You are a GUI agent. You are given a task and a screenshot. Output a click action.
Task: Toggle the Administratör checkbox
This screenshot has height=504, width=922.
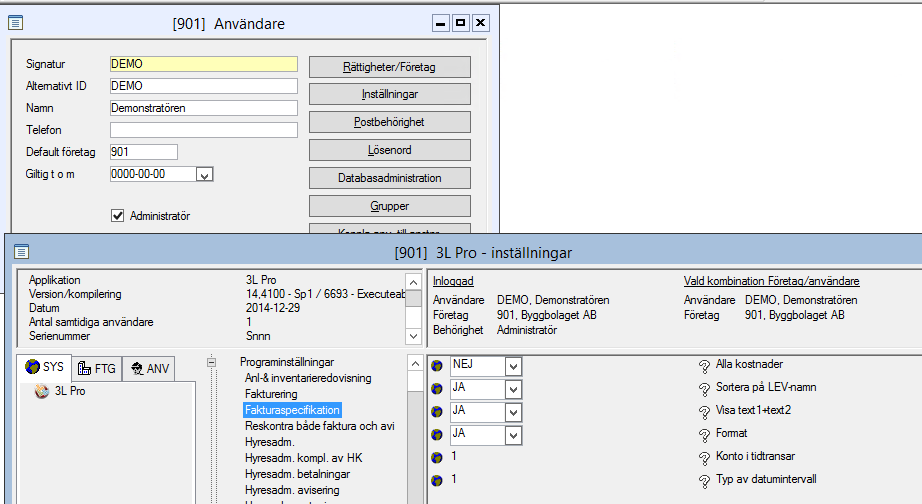coord(118,216)
